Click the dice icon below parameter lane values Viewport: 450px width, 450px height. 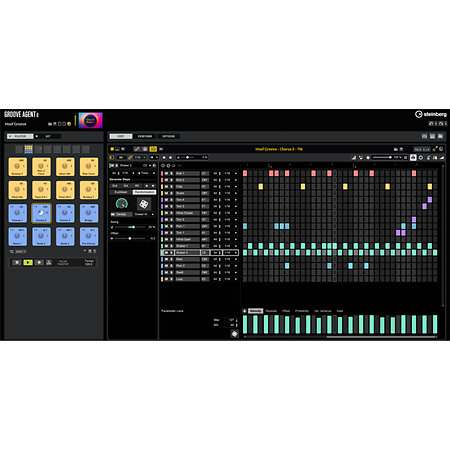[x=234, y=333]
